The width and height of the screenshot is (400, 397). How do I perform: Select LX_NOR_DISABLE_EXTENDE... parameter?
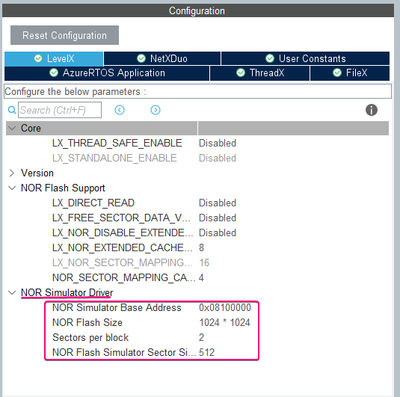pyautogui.click(x=123, y=233)
